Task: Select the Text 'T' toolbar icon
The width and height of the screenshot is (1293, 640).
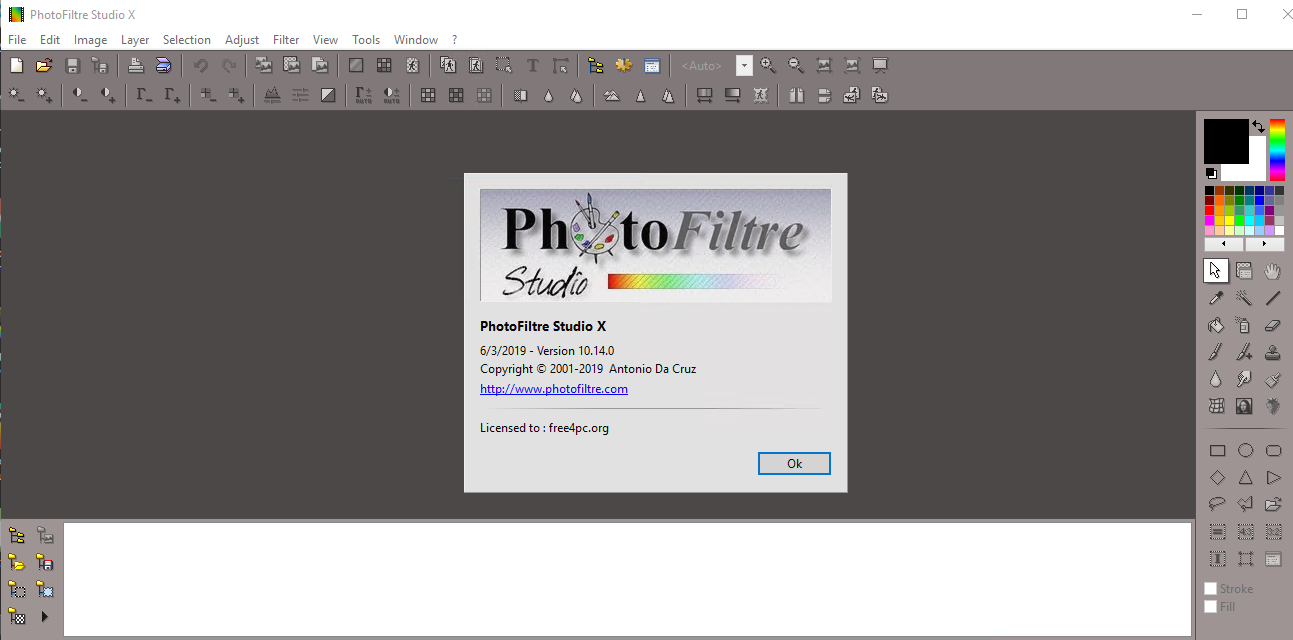Action: click(532, 65)
